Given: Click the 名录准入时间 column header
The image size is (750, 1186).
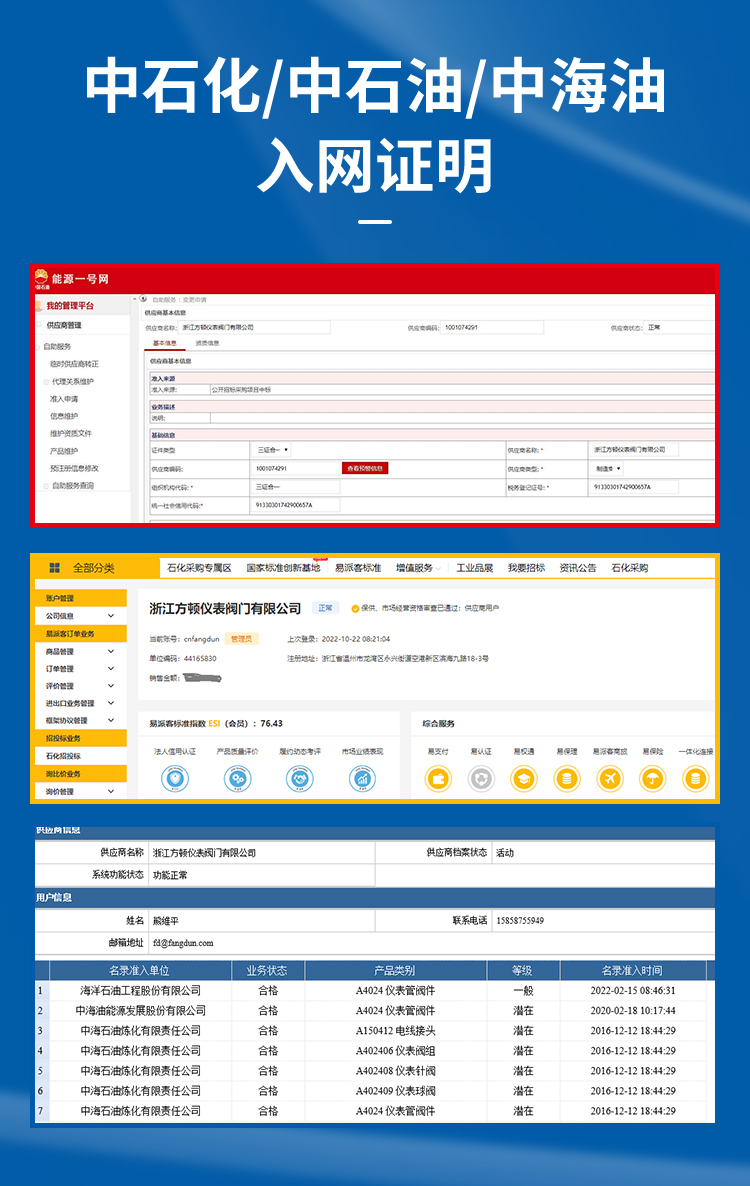Looking at the screenshot, I should [631, 970].
